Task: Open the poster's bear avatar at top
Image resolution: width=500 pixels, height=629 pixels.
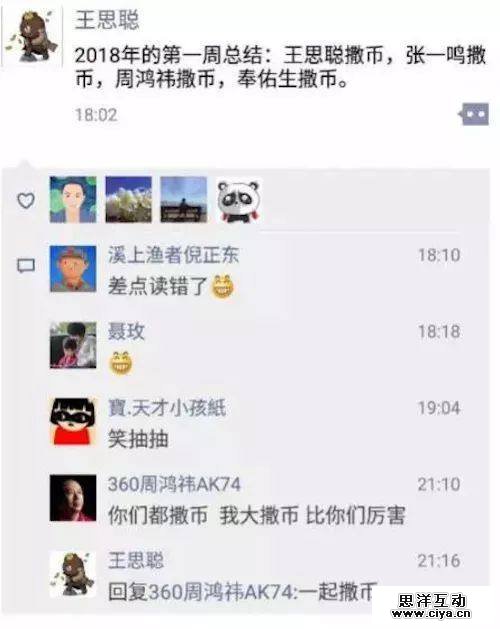Action: [x=33, y=37]
